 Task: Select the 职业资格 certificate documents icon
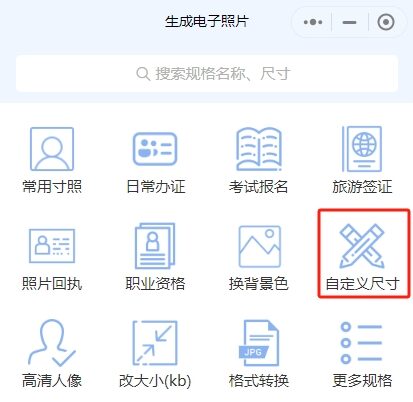(155, 246)
